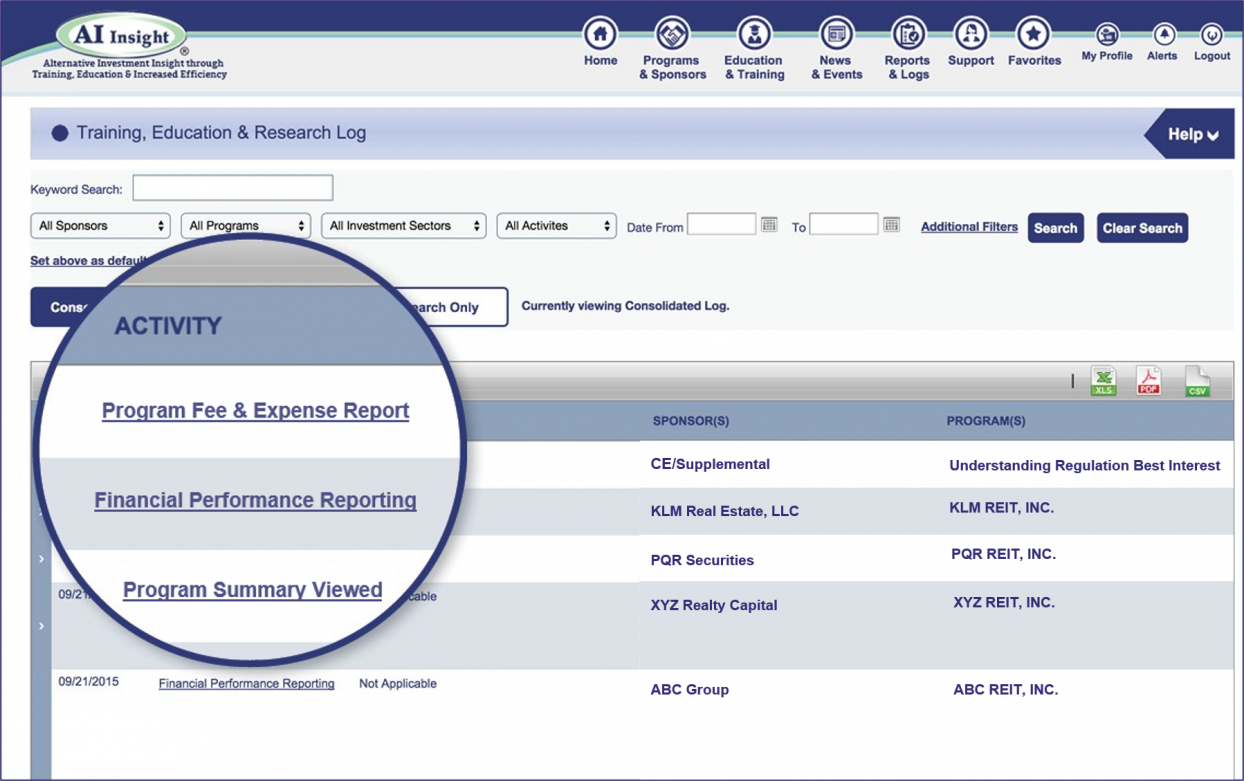Focus the Keyword Search field
Screen dimensions: 1244x781
click(x=233, y=188)
